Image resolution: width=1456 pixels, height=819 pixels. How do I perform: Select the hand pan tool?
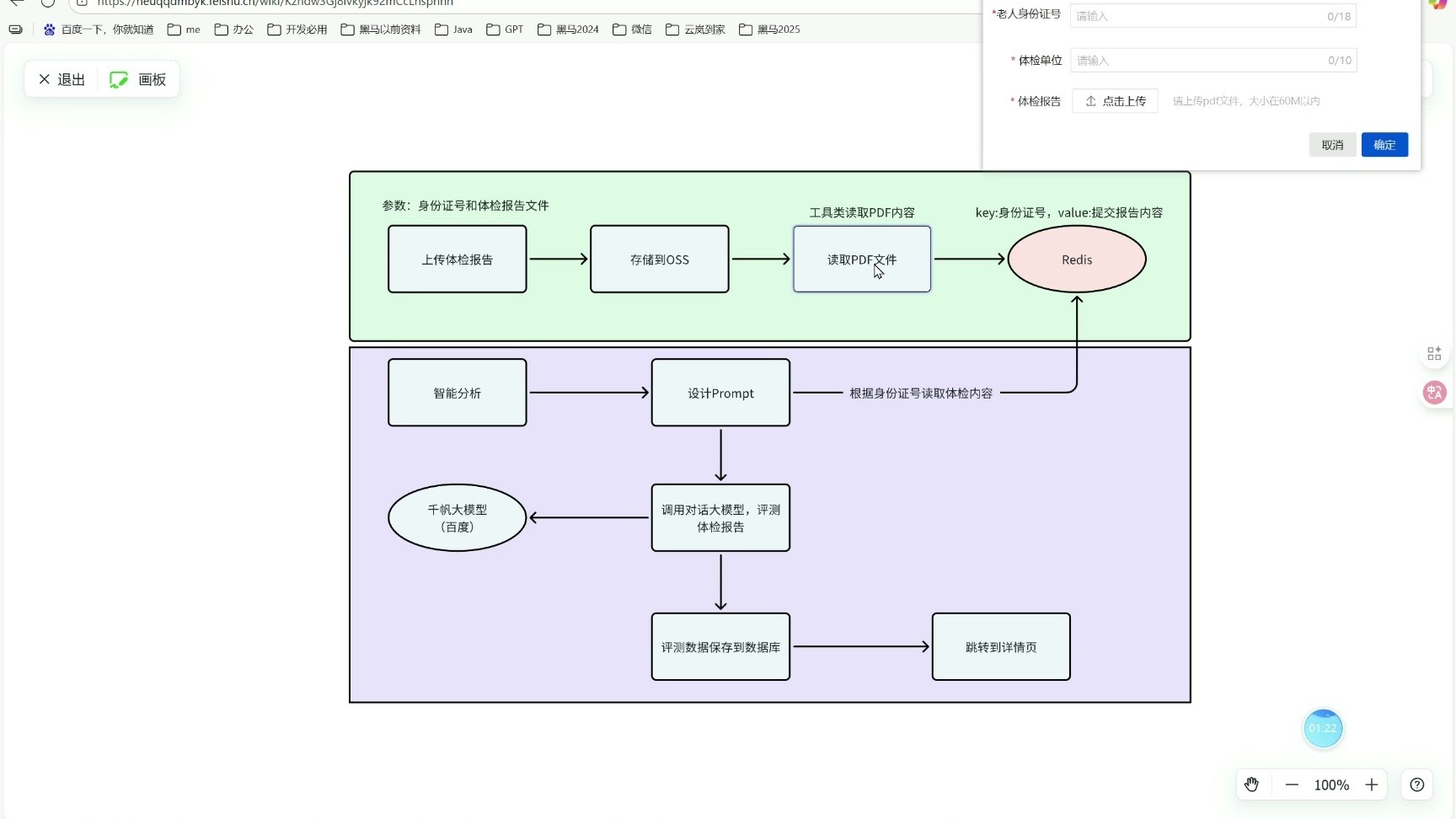point(1251,784)
